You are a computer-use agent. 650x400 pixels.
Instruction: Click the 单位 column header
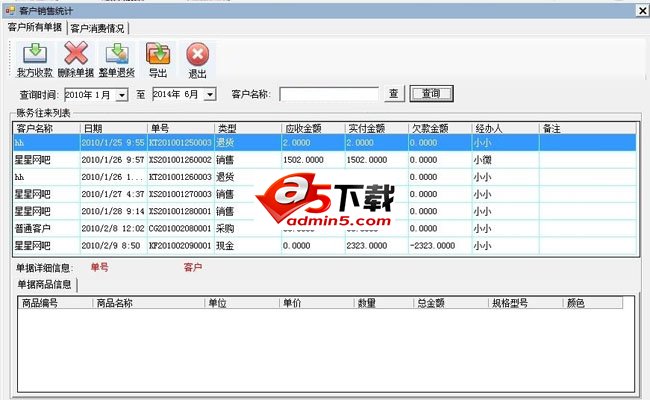pos(242,303)
